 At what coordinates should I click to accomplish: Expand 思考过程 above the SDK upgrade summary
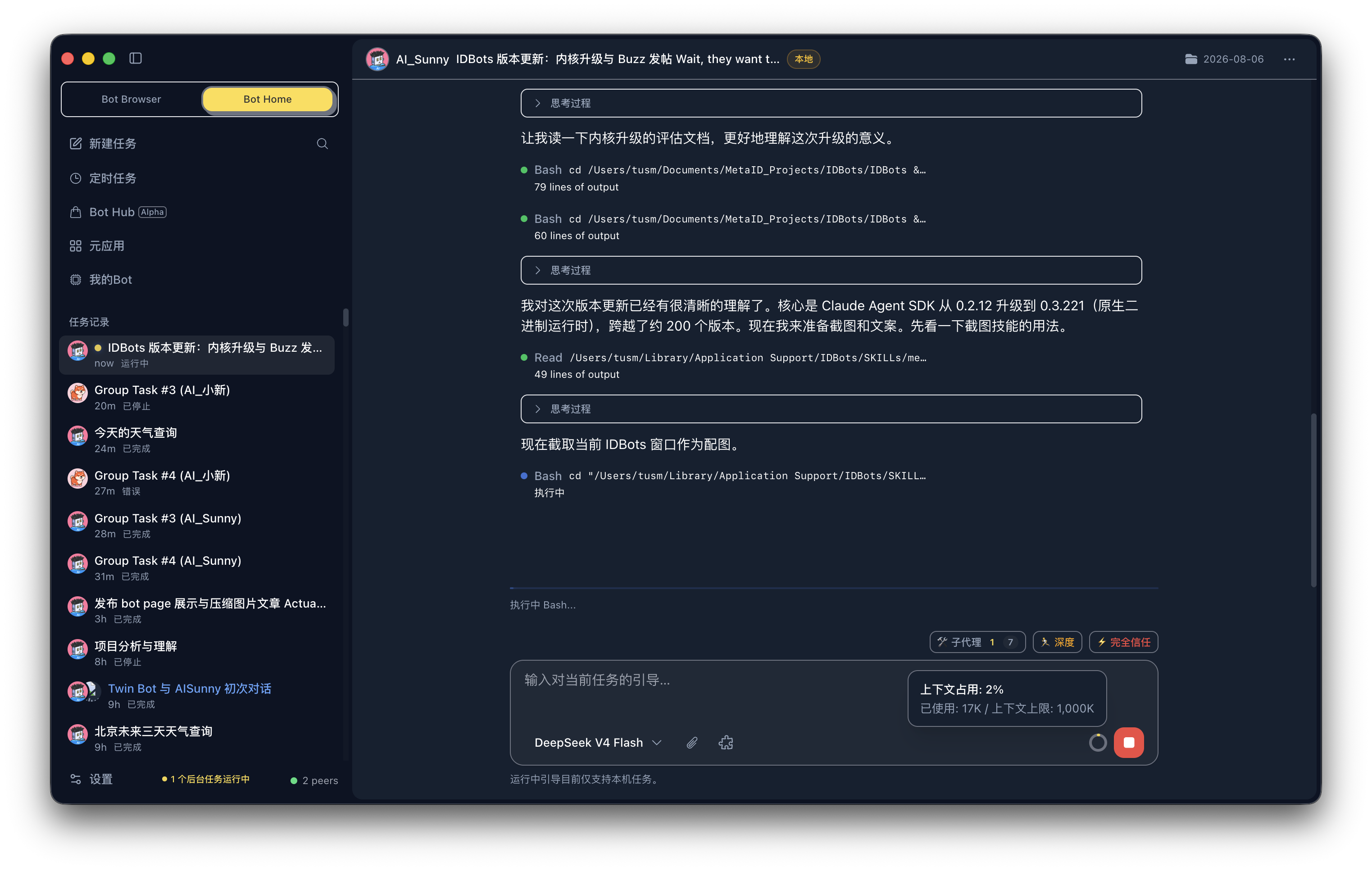coord(831,270)
